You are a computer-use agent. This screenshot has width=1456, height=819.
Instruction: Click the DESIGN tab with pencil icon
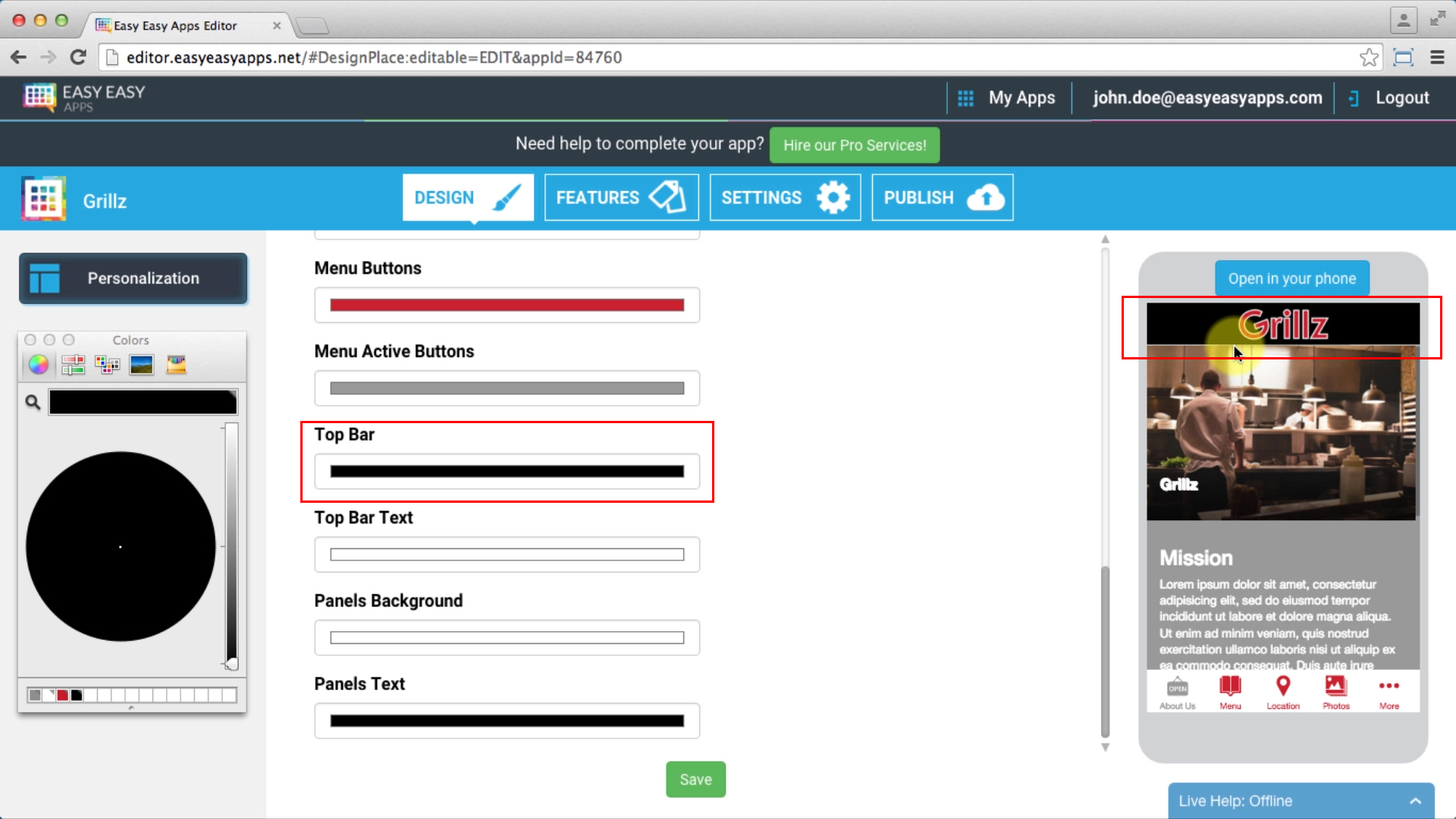pyautogui.click(x=467, y=198)
